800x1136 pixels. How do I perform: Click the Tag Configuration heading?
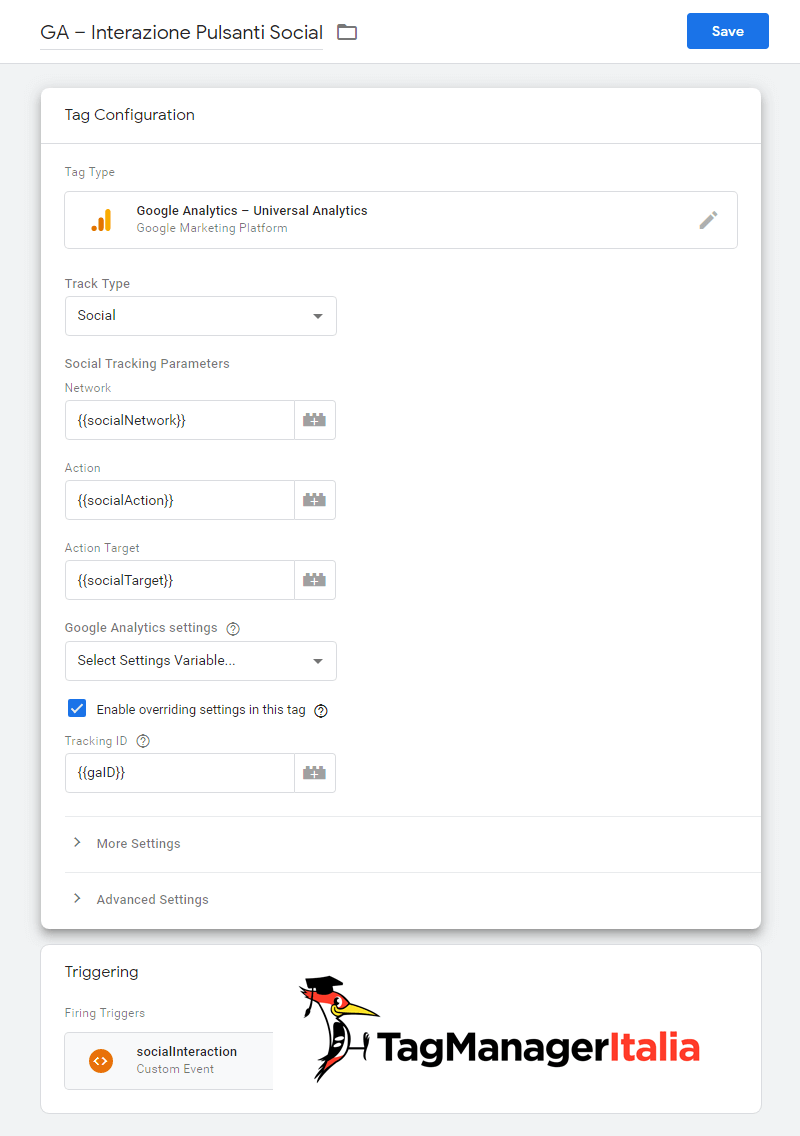pos(130,114)
